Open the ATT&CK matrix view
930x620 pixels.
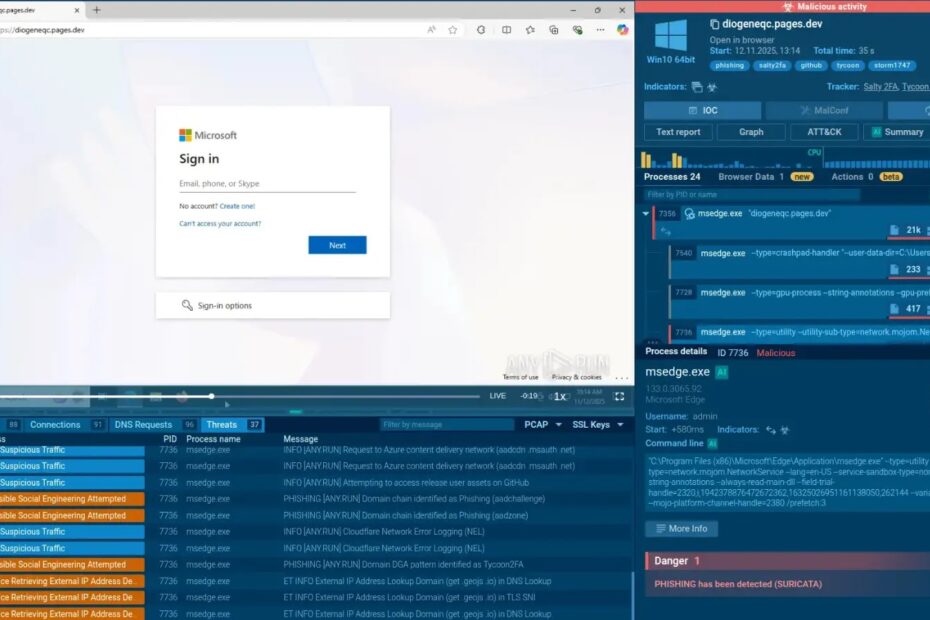(824, 132)
